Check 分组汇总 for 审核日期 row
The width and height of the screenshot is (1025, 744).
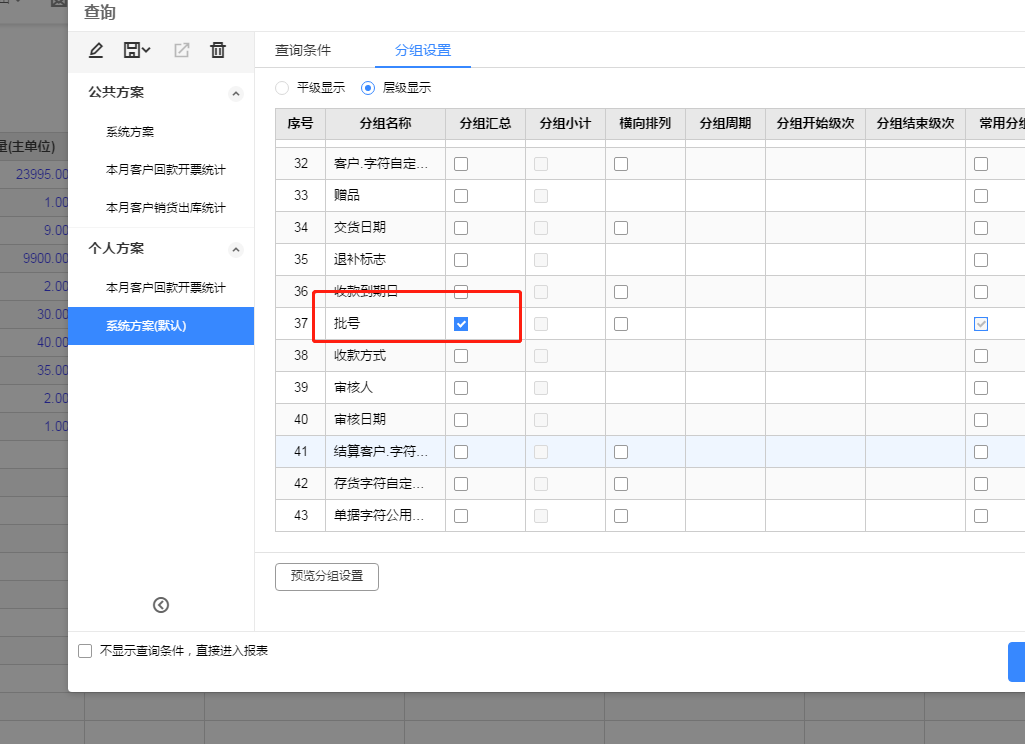point(461,420)
